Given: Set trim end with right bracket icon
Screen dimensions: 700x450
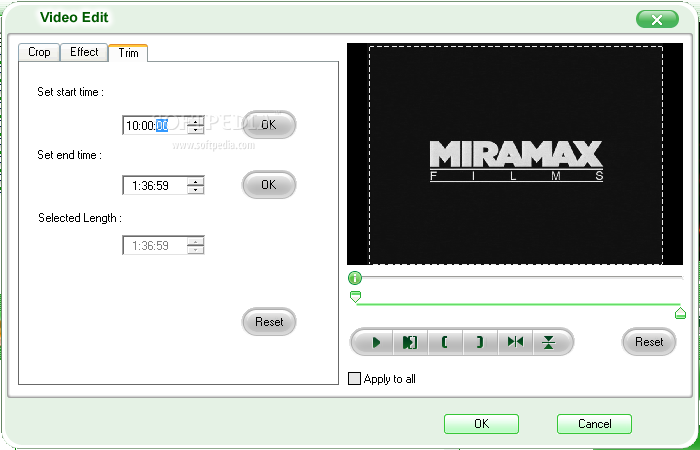Looking at the screenshot, I should click(480, 342).
